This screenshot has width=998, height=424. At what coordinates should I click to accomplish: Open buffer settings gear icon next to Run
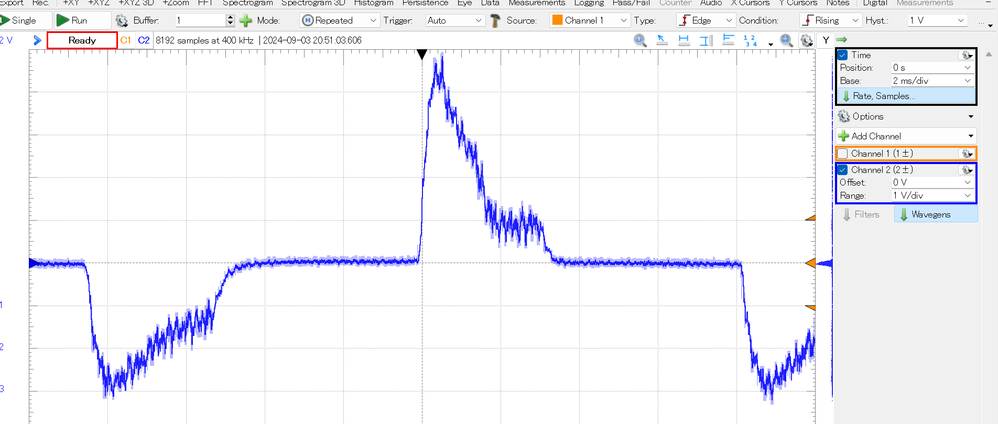tap(121, 20)
